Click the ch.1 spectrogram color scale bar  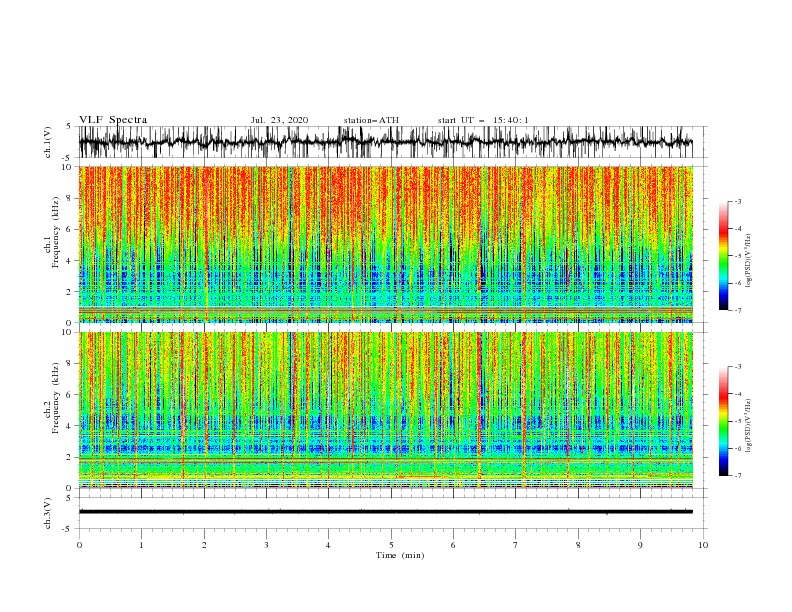(x=724, y=256)
